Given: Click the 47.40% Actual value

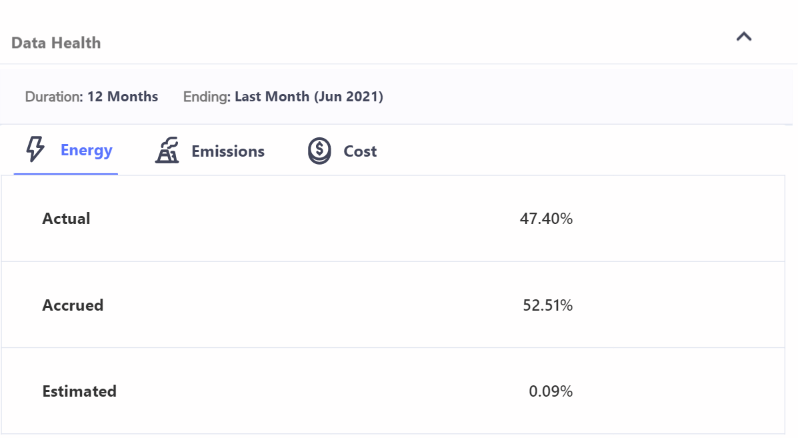Looking at the screenshot, I should [546, 219].
